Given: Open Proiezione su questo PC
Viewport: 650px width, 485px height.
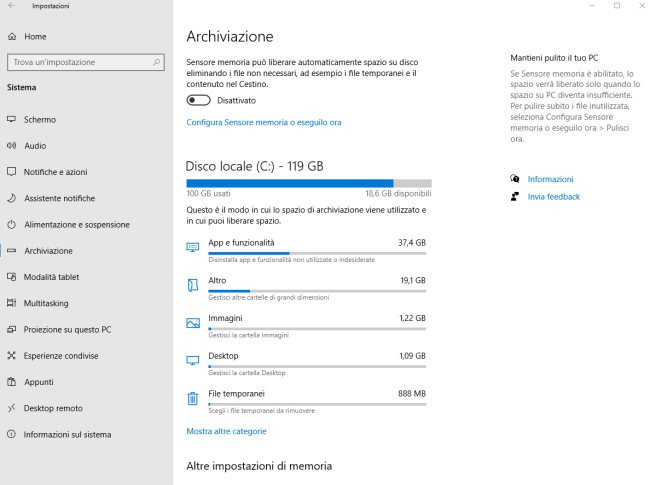Looking at the screenshot, I should click(68, 330).
